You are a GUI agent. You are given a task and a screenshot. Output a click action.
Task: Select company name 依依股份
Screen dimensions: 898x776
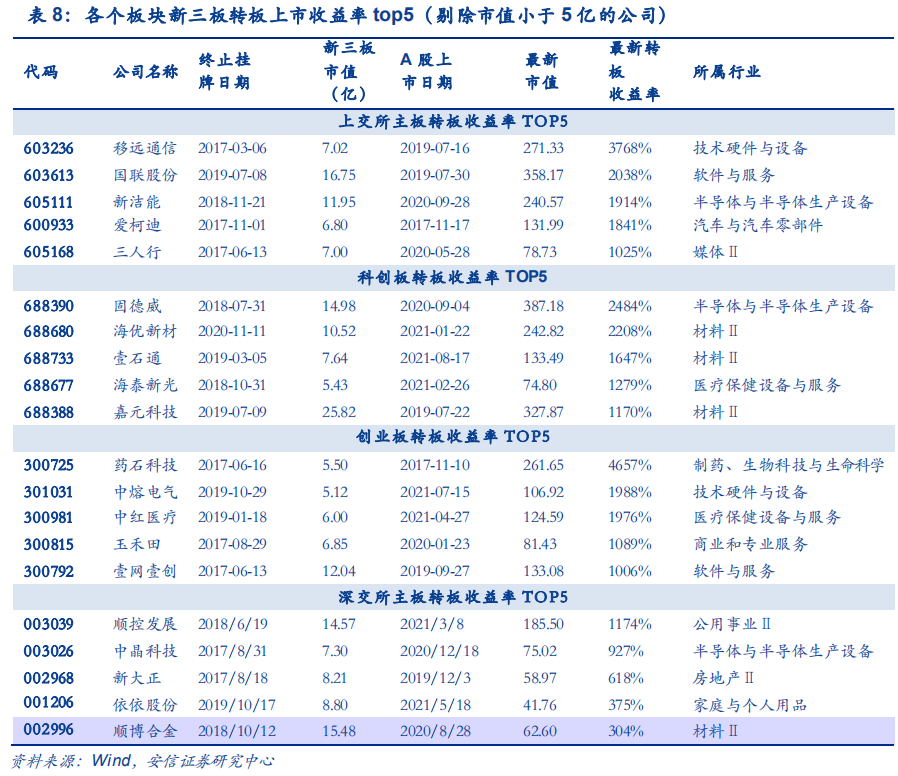pyautogui.click(x=145, y=706)
